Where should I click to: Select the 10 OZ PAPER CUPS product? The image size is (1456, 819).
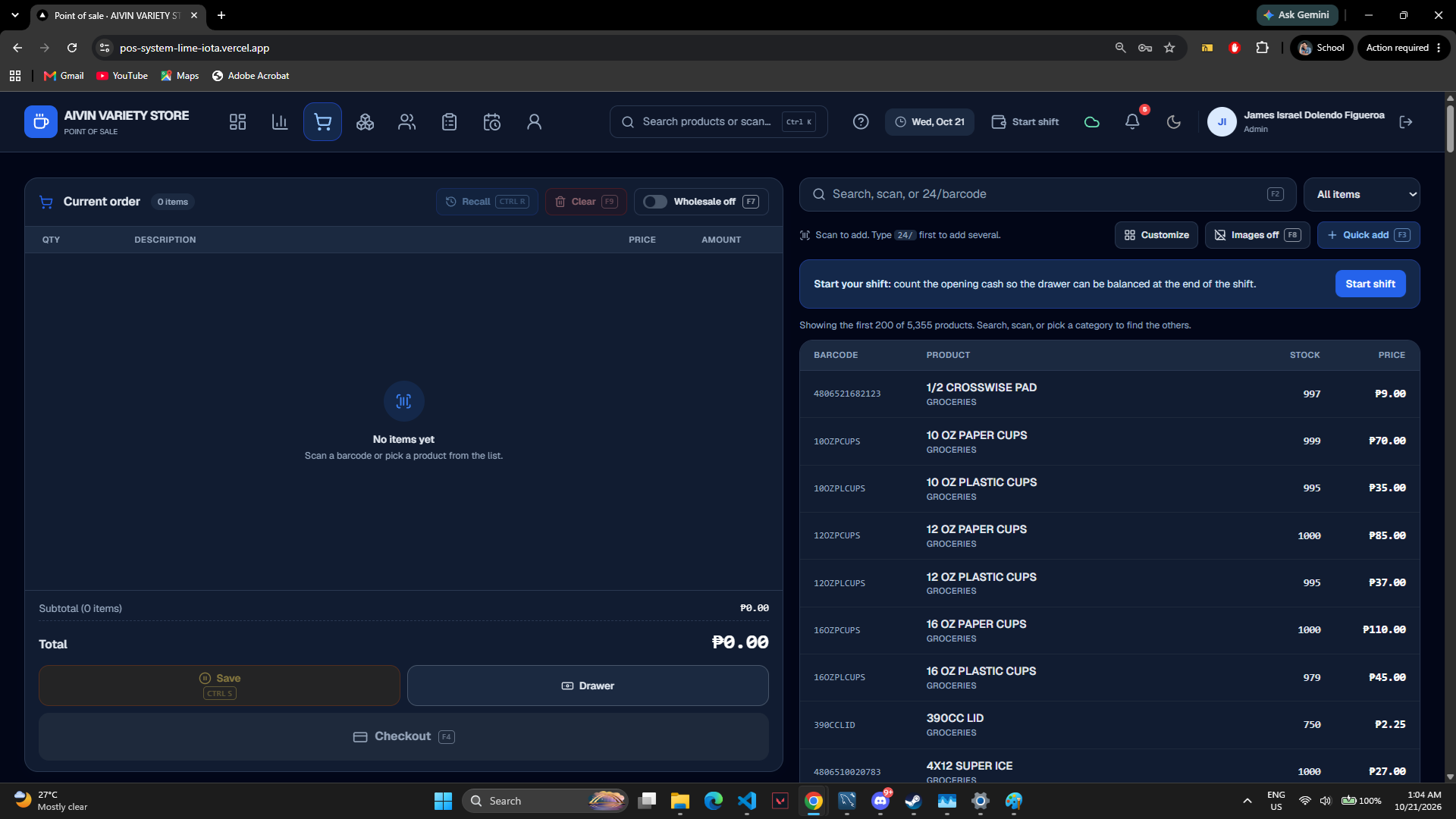pos(1109,441)
